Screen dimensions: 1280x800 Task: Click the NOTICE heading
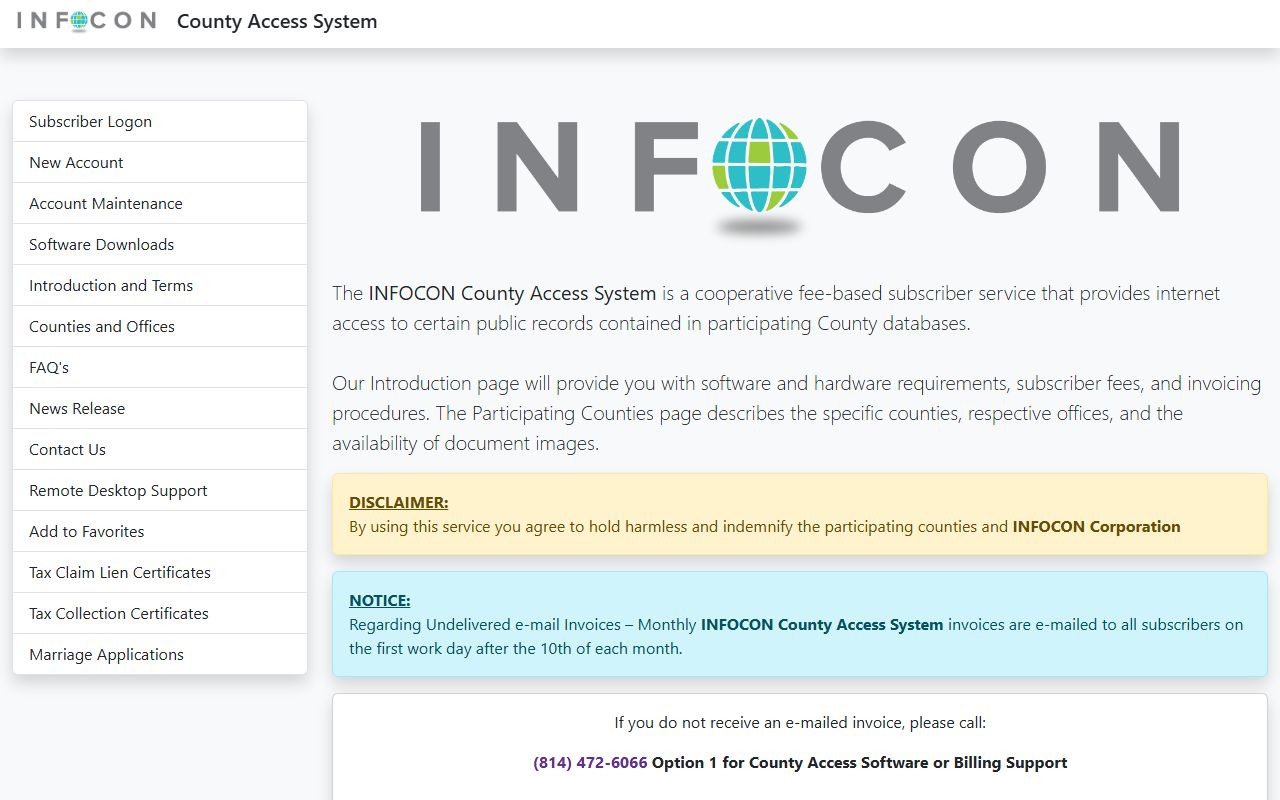(x=379, y=600)
